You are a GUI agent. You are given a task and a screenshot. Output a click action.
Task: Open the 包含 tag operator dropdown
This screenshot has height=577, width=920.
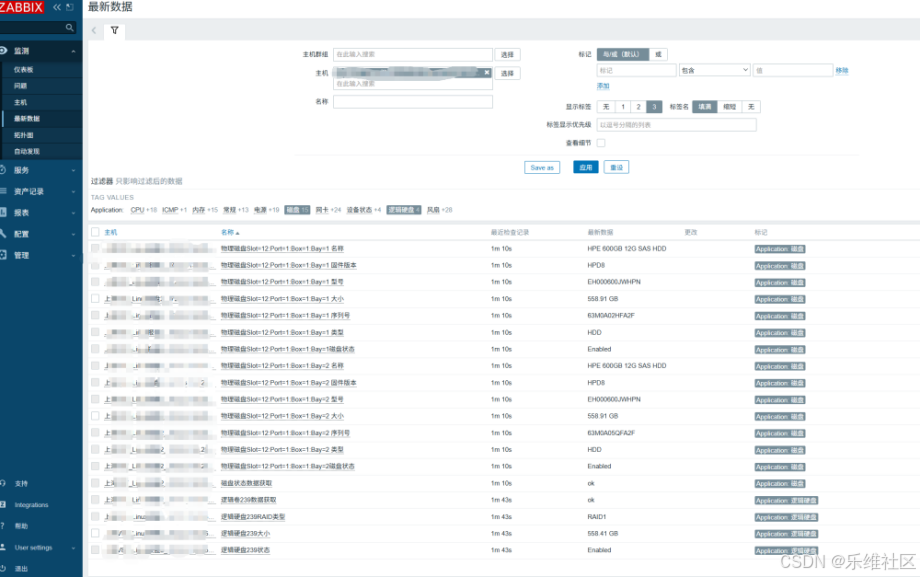click(715, 70)
